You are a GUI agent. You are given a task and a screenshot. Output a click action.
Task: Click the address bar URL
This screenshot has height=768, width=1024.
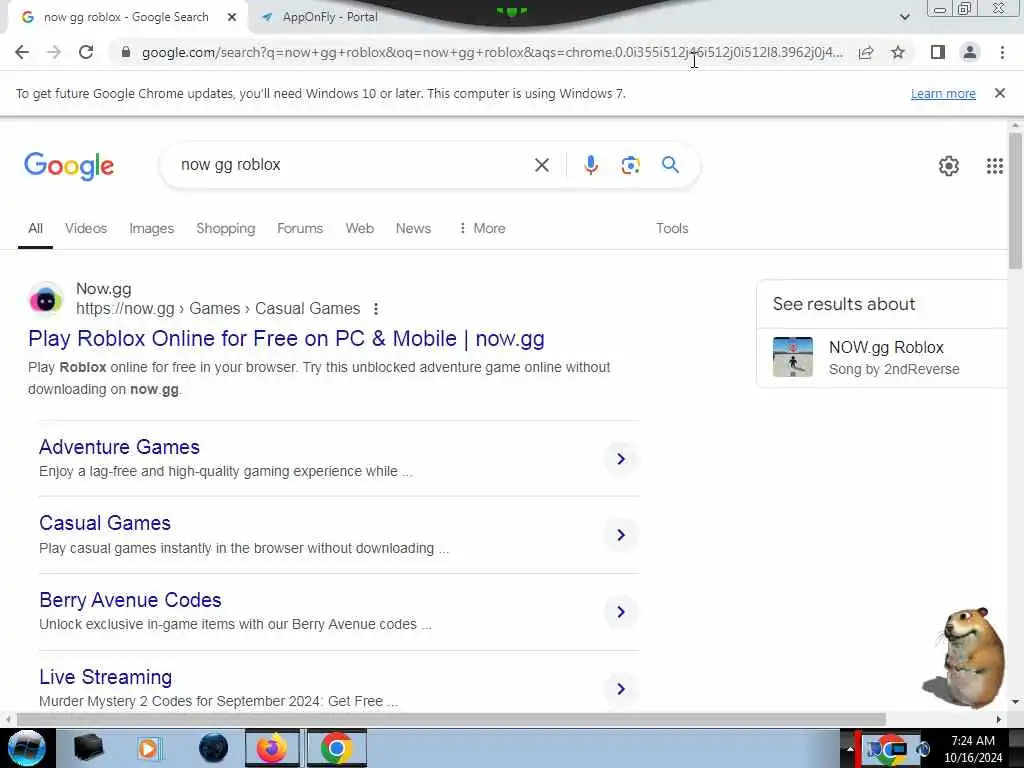pyautogui.click(x=492, y=52)
